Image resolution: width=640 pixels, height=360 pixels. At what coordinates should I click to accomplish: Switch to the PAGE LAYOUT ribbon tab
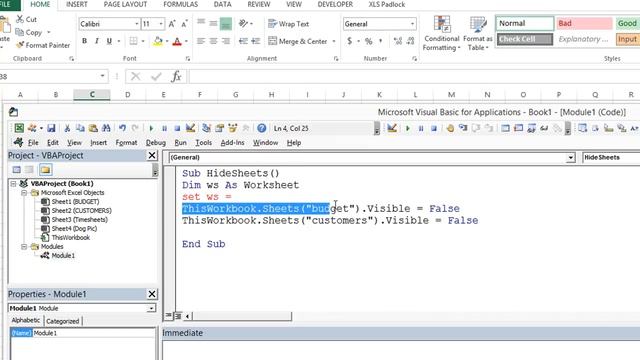pos(125,4)
